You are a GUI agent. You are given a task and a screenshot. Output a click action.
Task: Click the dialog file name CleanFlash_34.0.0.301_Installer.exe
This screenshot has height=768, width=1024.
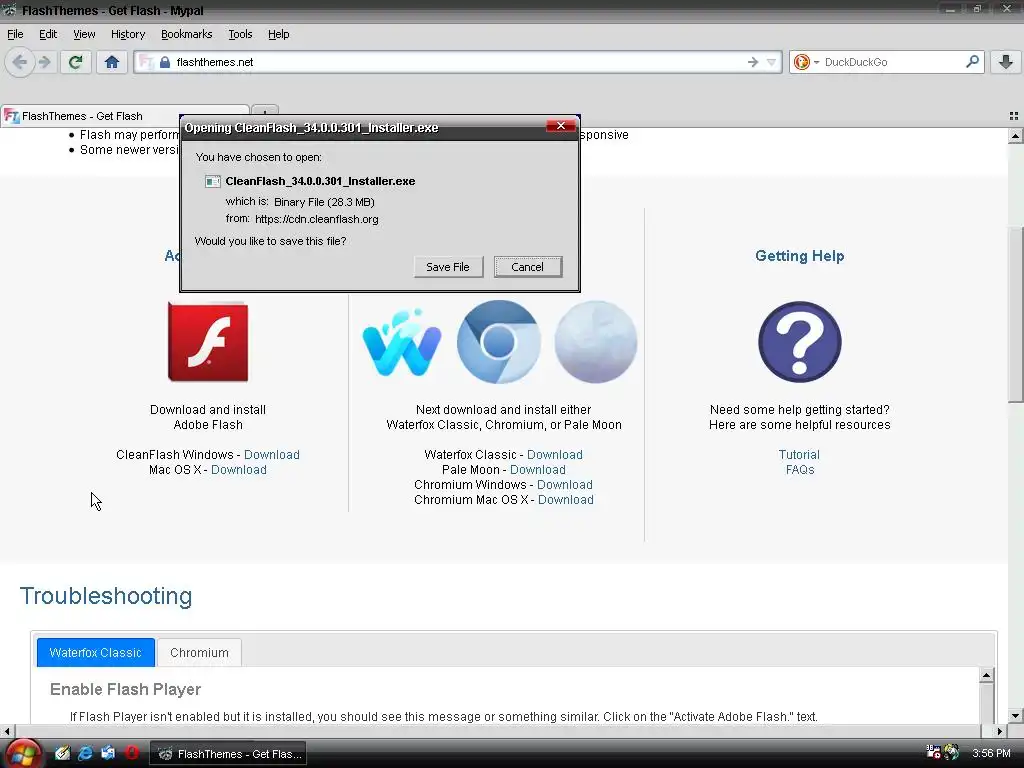coord(320,181)
